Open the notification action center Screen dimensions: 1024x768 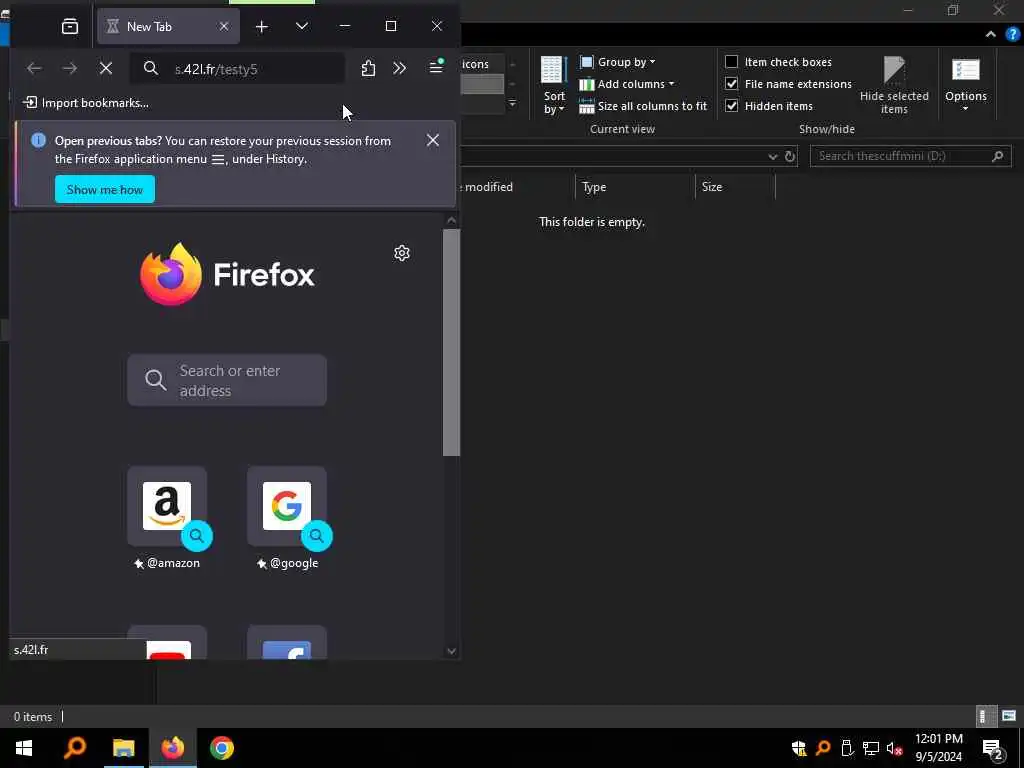coord(993,748)
